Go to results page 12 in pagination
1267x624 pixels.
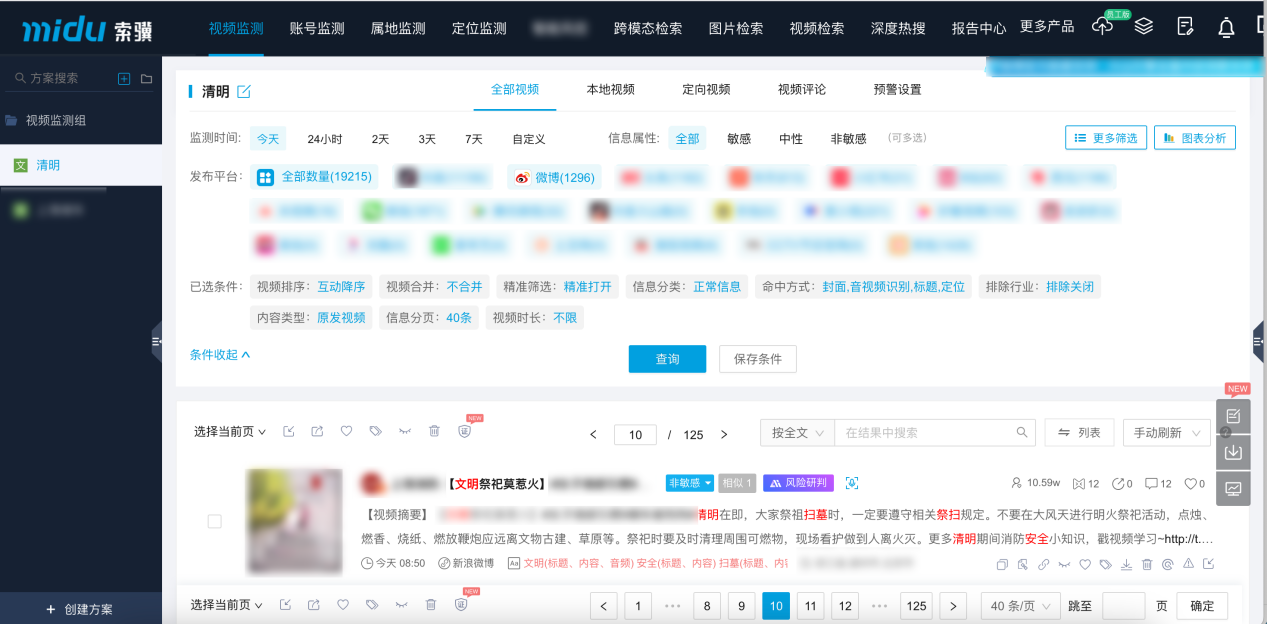[x=845, y=605]
